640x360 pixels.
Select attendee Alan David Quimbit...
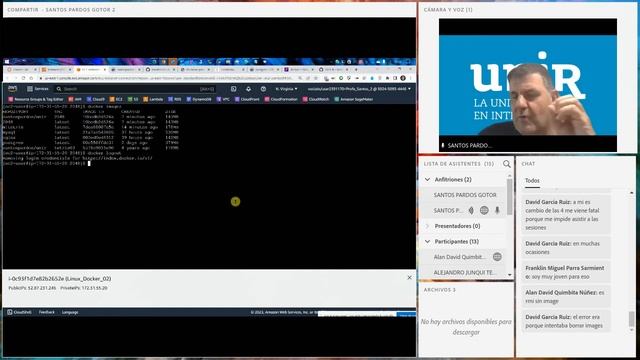(x=460, y=257)
